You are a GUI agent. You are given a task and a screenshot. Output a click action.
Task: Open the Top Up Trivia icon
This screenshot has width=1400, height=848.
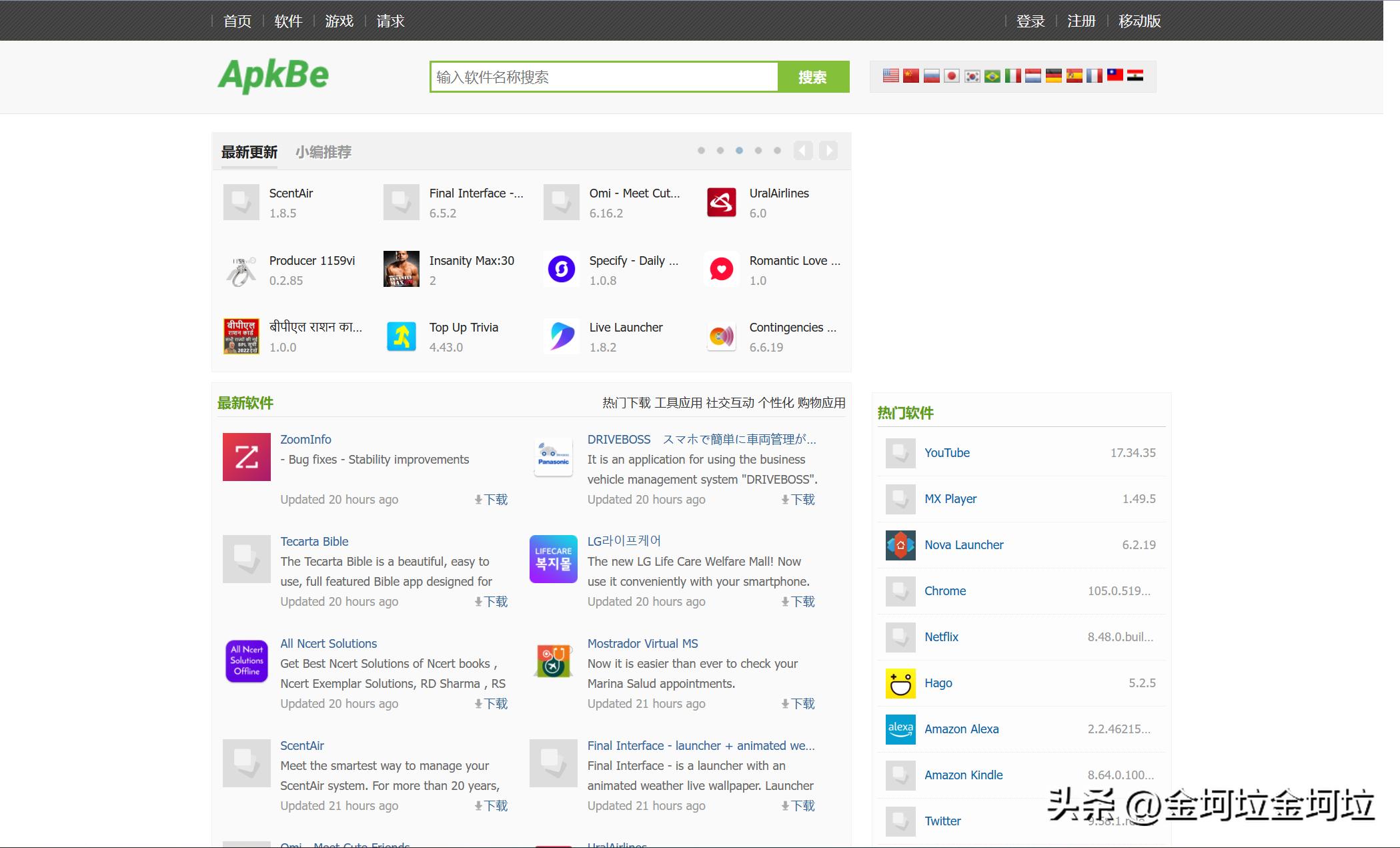(x=401, y=336)
